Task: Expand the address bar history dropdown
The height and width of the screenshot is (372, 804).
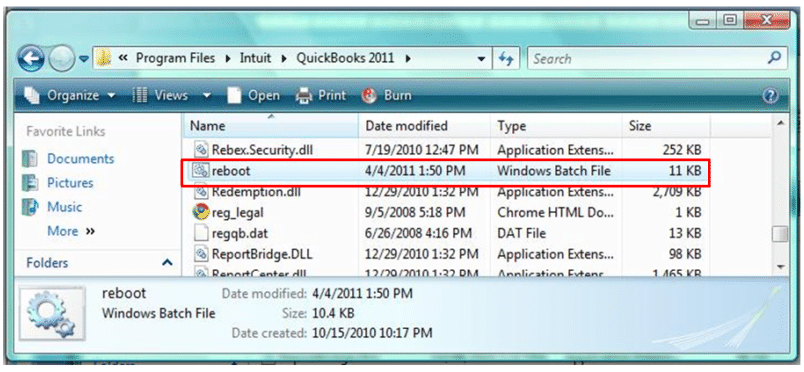Action: tap(481, 59)
